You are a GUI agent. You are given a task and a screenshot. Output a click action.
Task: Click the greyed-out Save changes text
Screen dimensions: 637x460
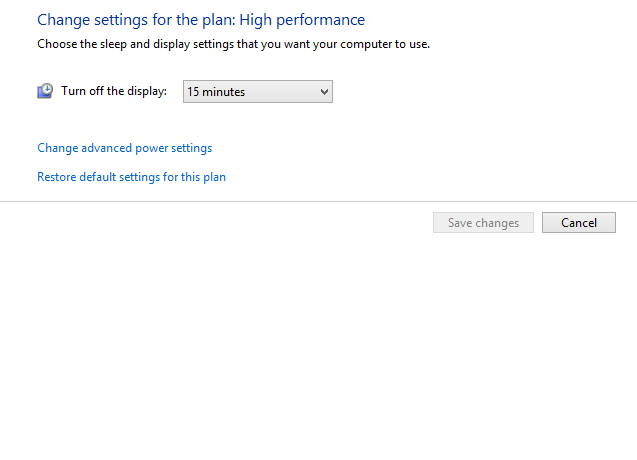[483, 223]
